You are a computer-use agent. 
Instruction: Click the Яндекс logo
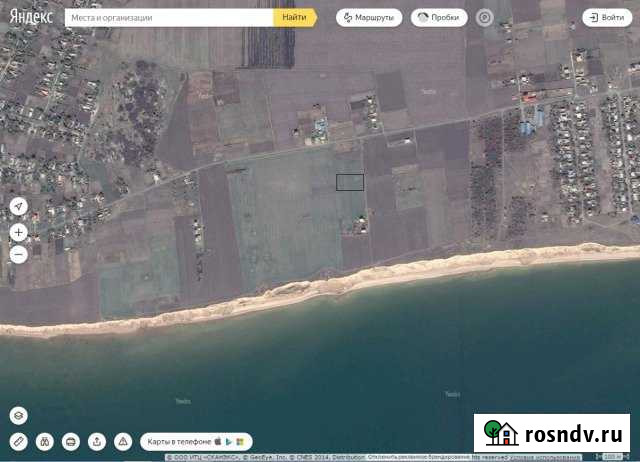(x=32, y=17)
